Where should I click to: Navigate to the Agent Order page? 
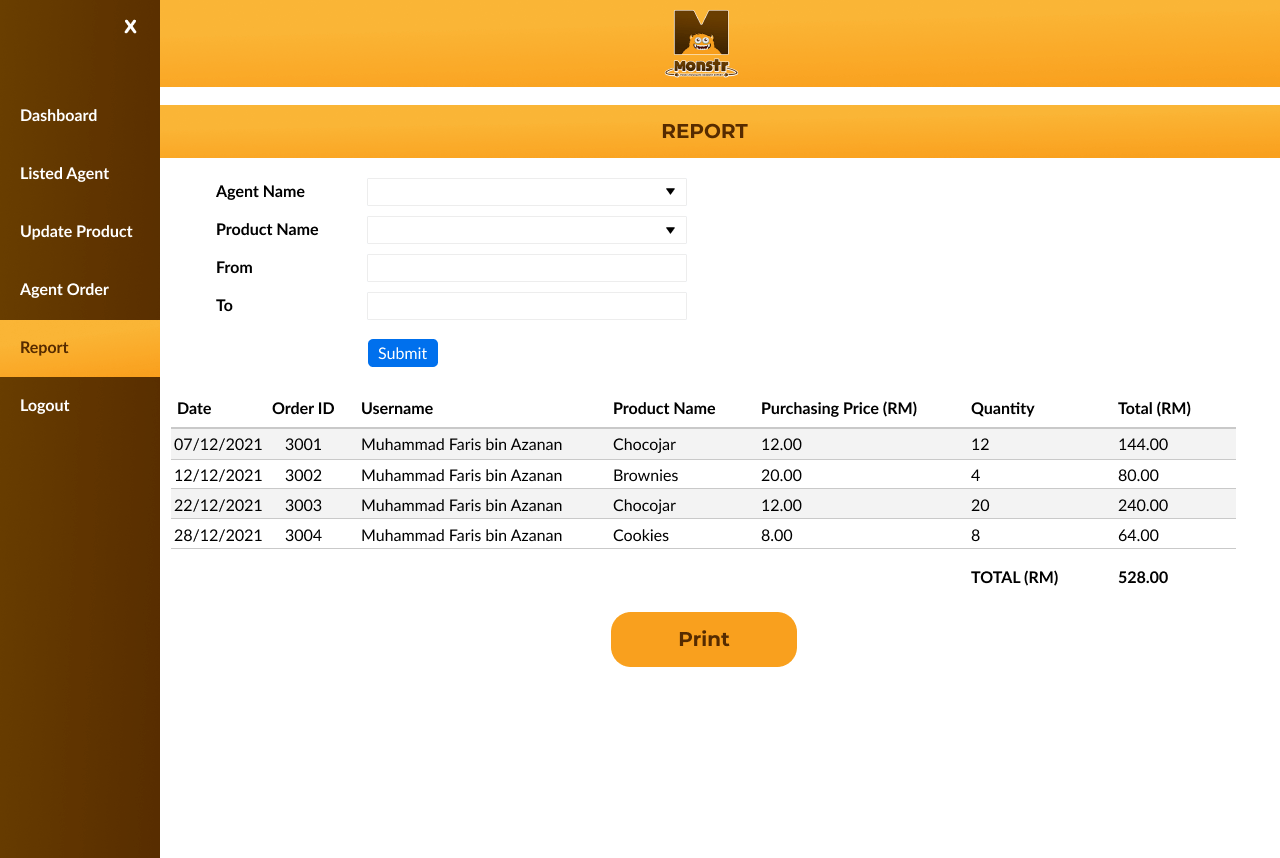click(65, 290)
